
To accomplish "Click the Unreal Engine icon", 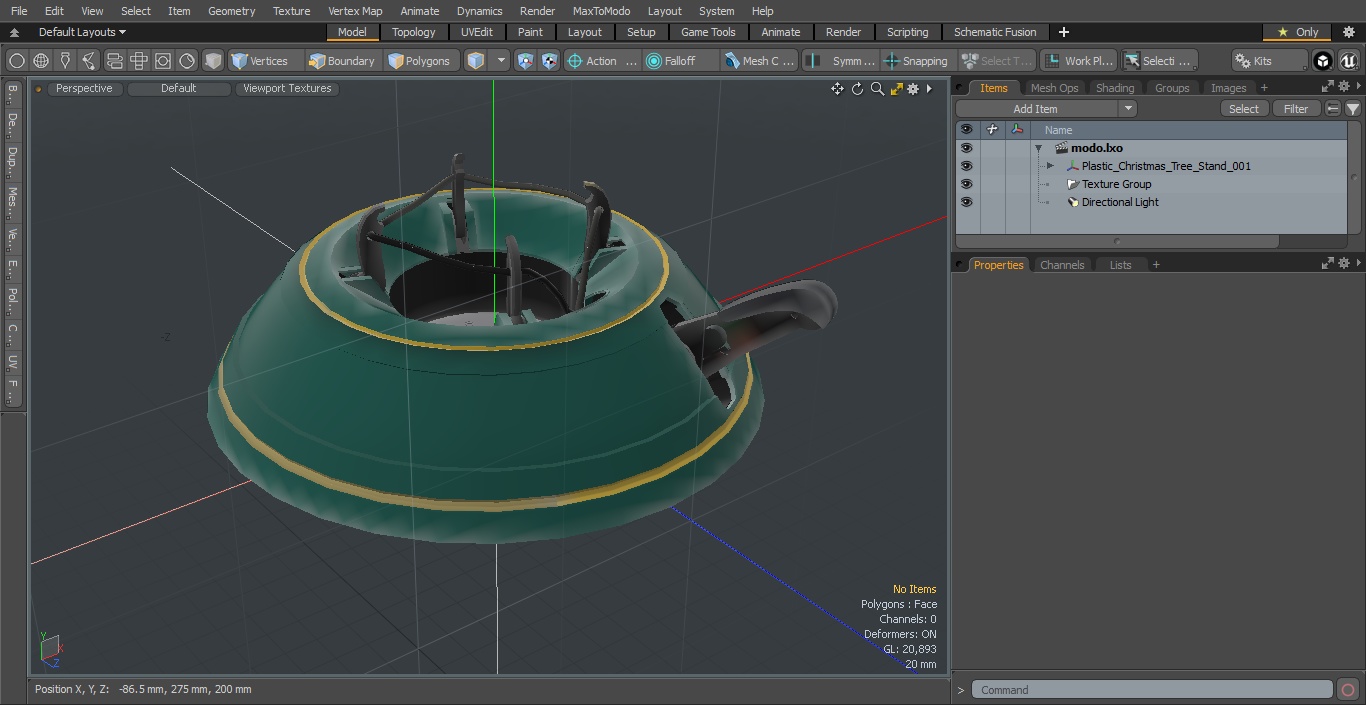I will point(1349,61).
